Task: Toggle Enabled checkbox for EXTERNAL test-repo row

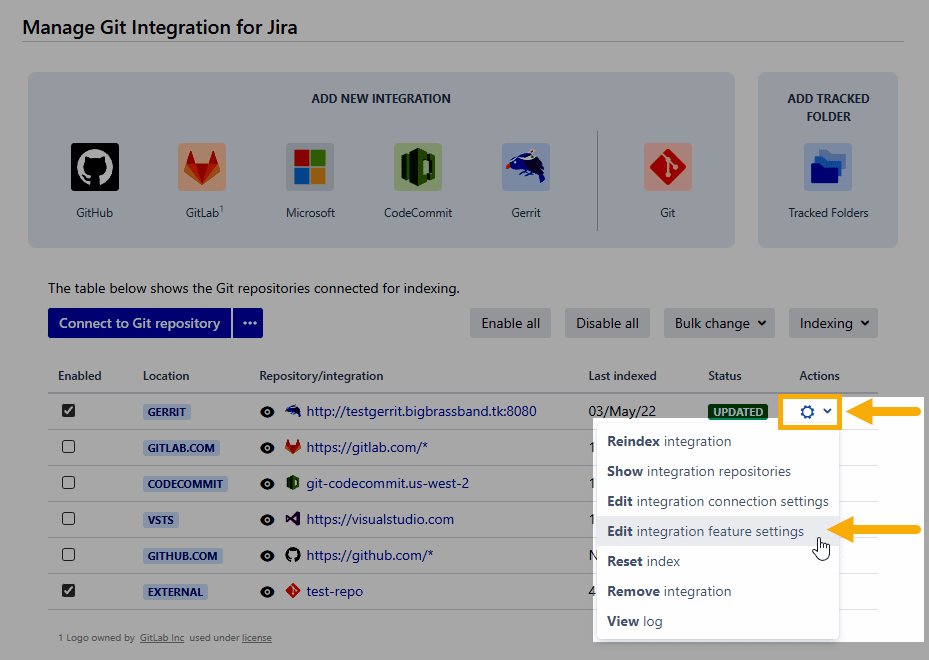Action: pos(69,591)
